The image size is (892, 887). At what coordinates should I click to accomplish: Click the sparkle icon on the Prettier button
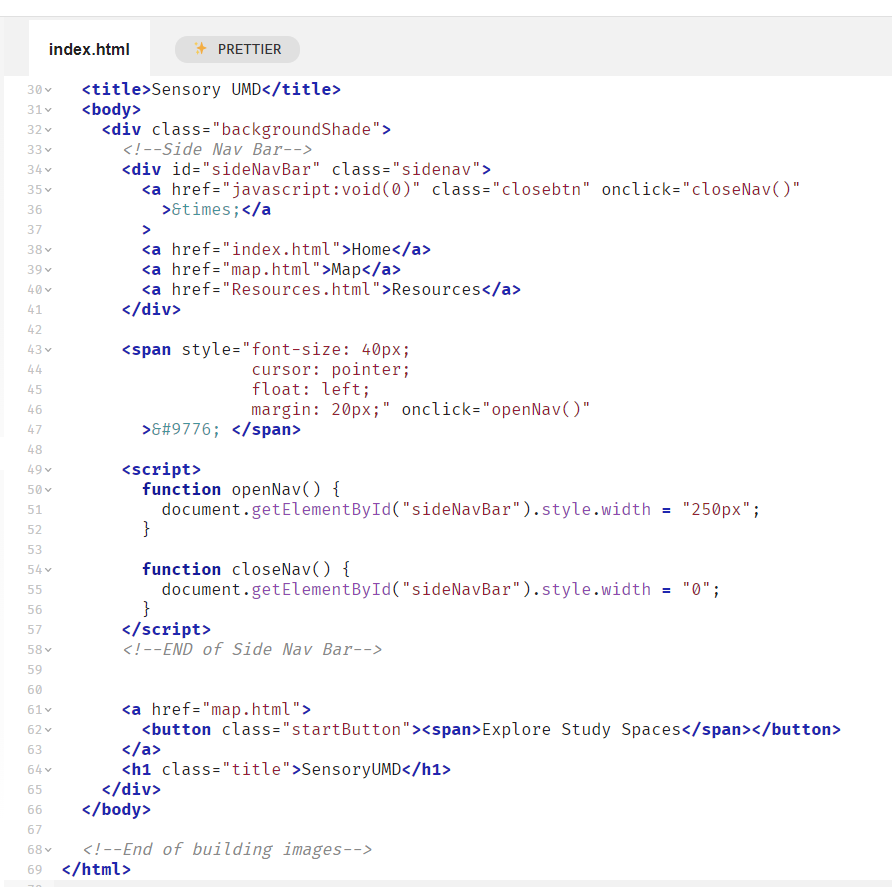(x=200, y=49)
